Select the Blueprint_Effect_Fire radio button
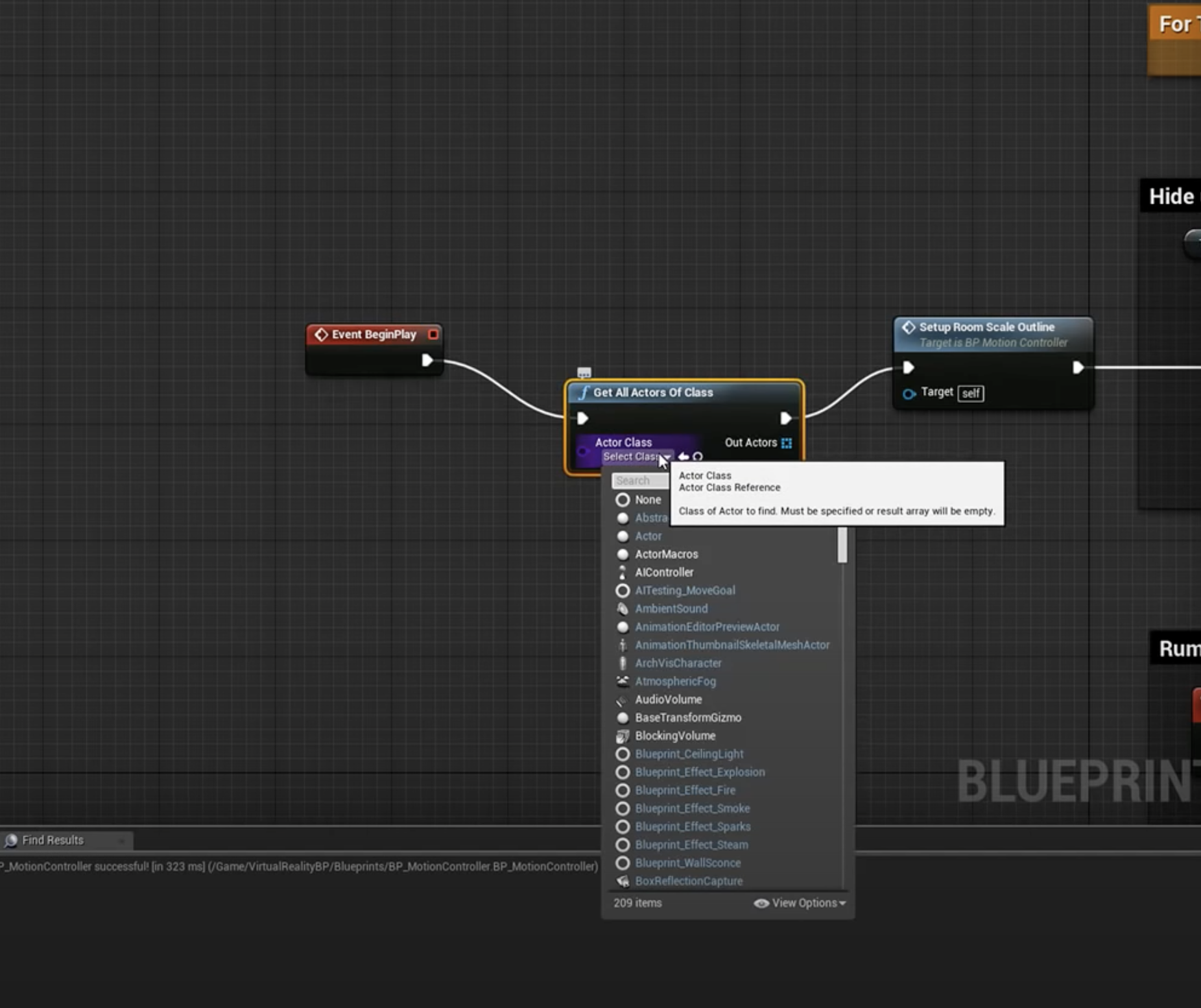 point(623,790)
